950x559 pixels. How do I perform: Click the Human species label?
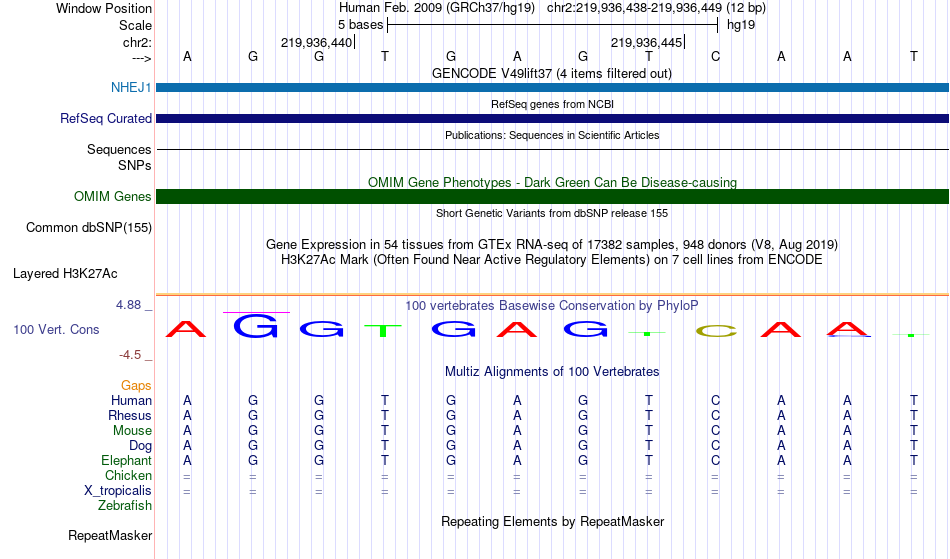click(x=131, y=400)
